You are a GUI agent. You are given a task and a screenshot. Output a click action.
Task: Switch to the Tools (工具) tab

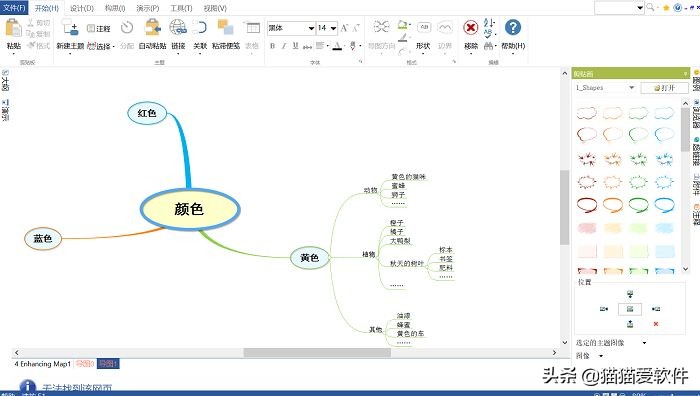[181, 8]
